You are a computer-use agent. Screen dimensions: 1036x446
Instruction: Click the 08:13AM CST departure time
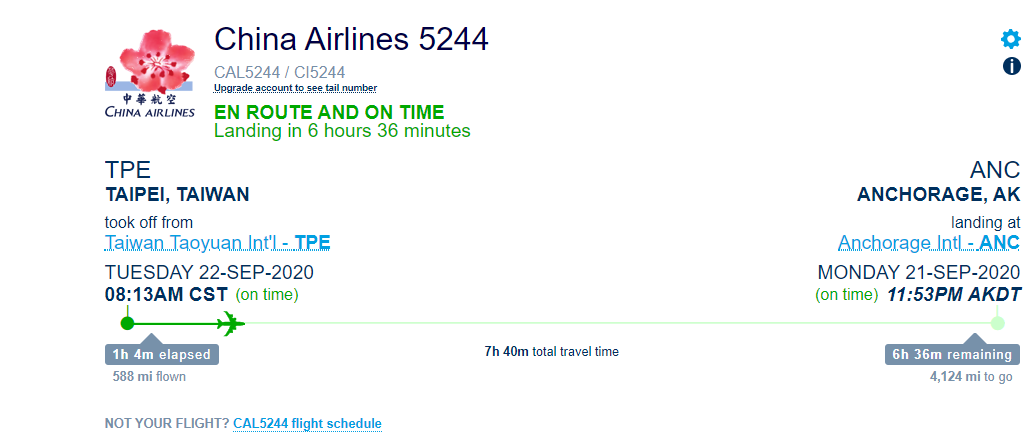coord(166,295)
